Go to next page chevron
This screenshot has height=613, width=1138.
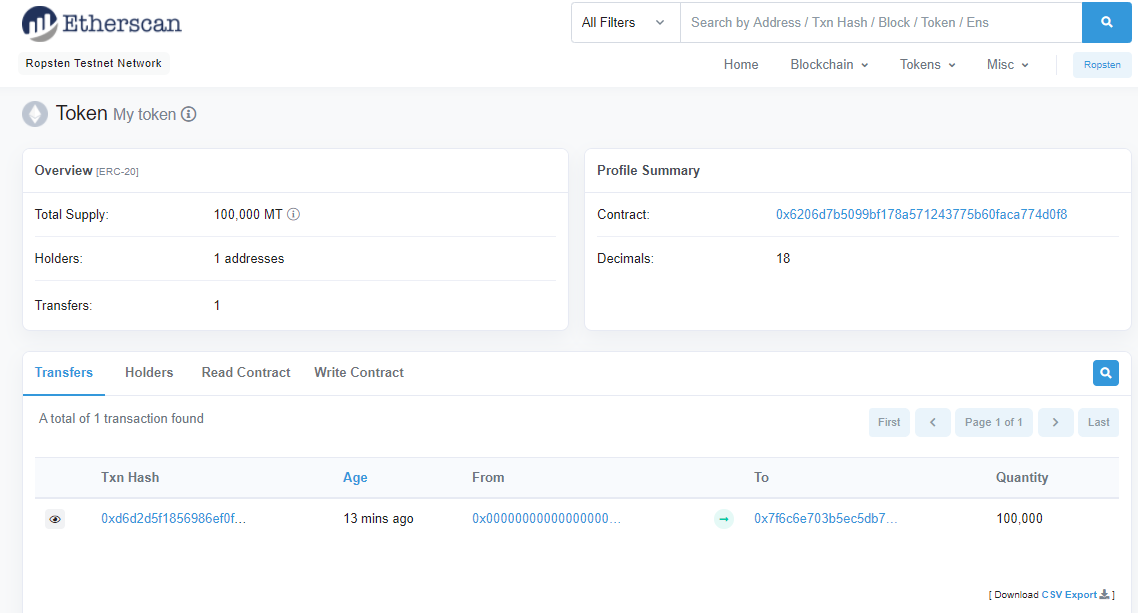click(1055, 422)
